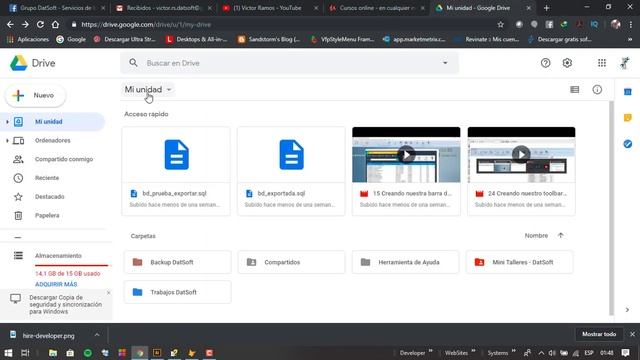Close the downloads bar
This screenshot has width=640, height=360.
tap(632, 334)
